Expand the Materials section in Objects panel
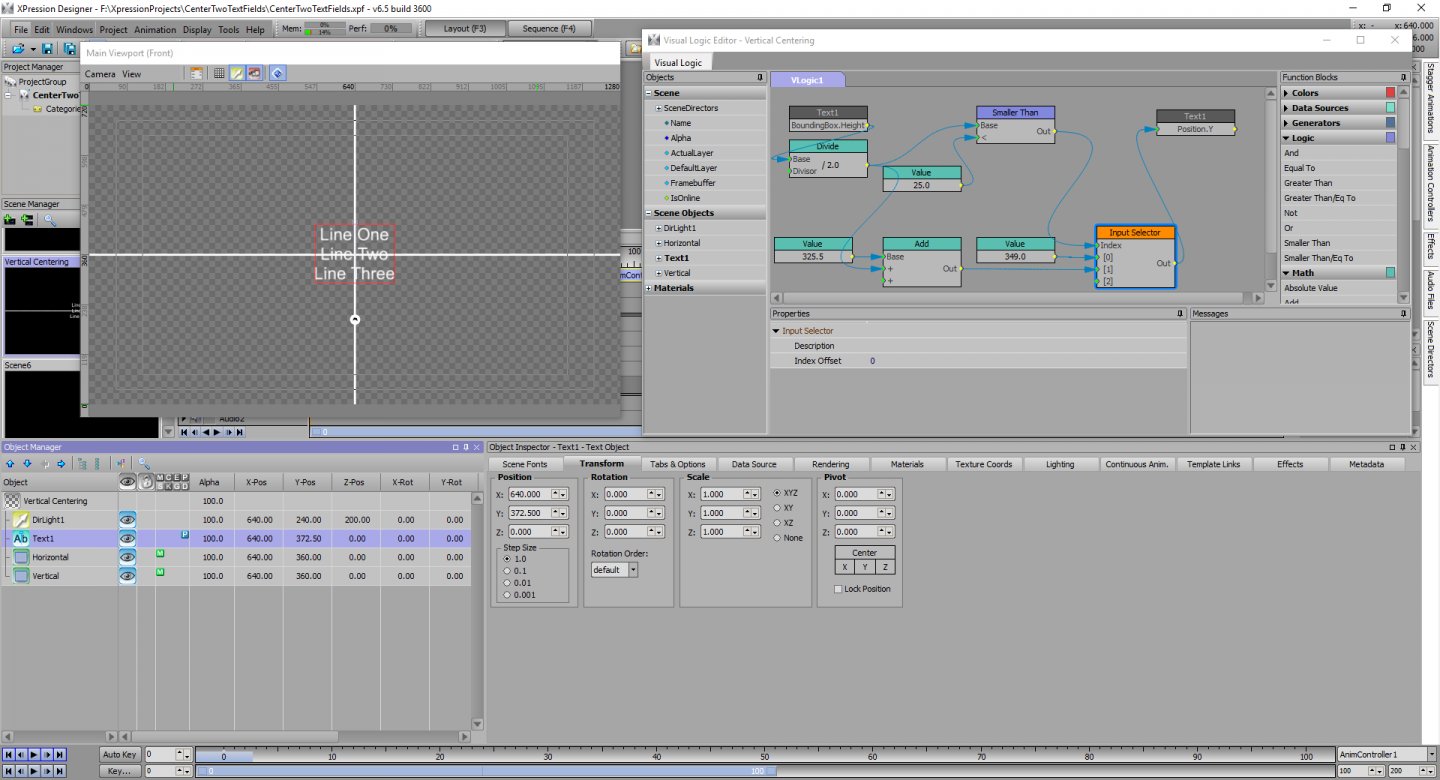Viewport: 1440px width, 780px height. (648, 288)
